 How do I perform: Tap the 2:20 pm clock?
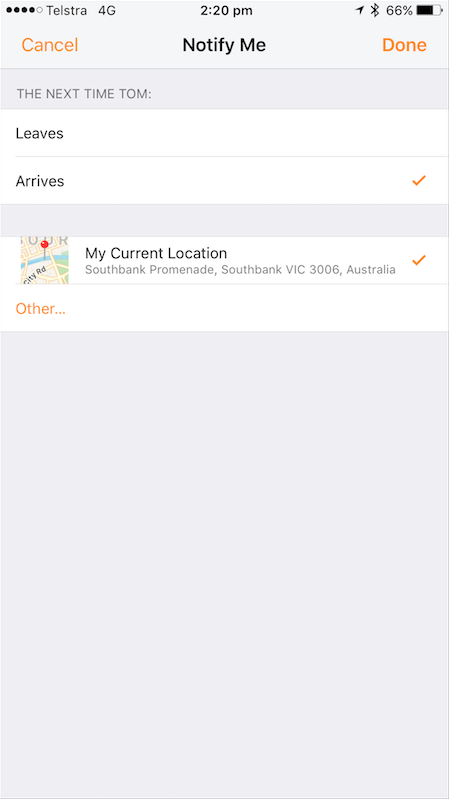pyautogui.click(x=226, y=10)
